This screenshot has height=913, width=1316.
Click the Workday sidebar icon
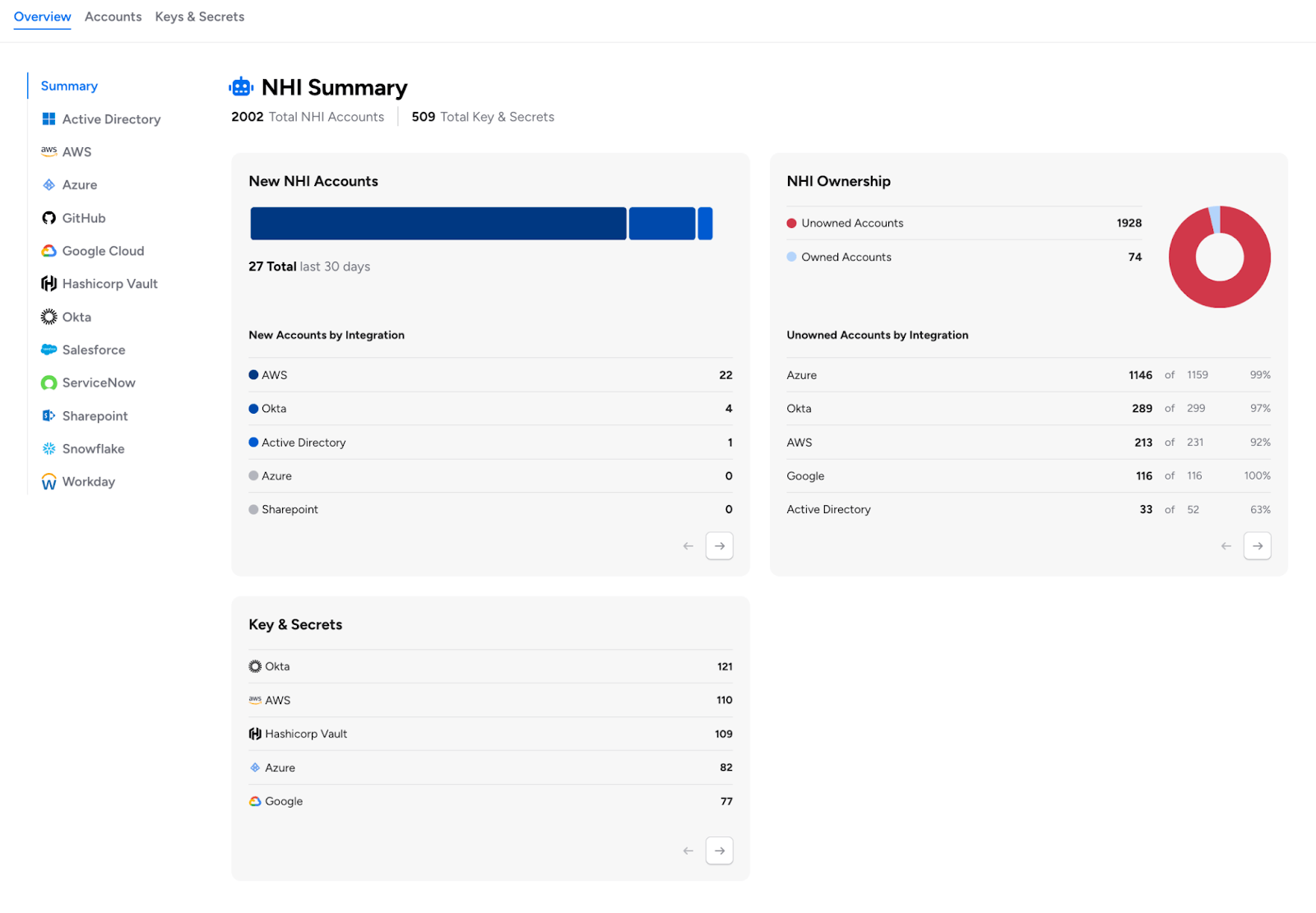(x=49, y=482)
